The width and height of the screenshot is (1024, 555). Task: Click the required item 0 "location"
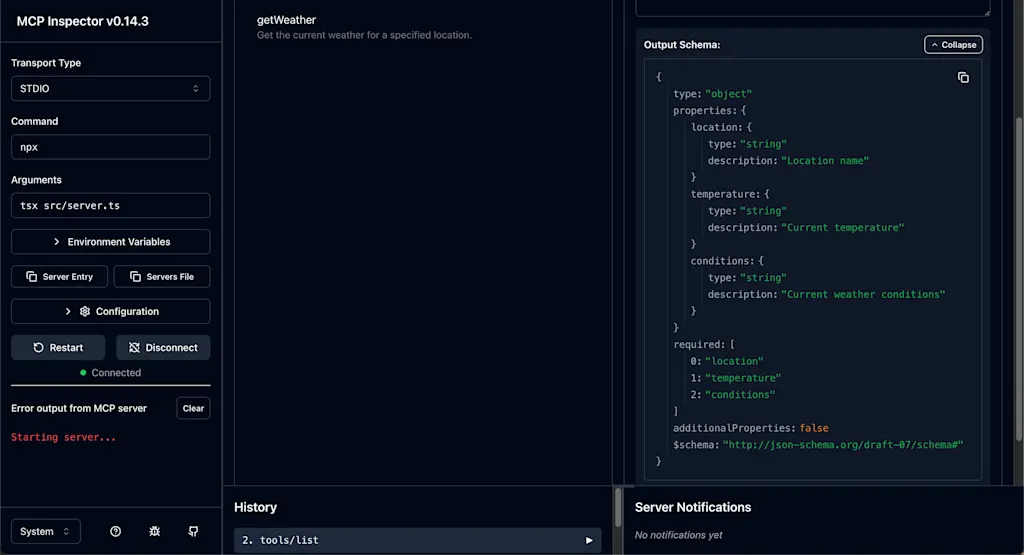point(734,362)
